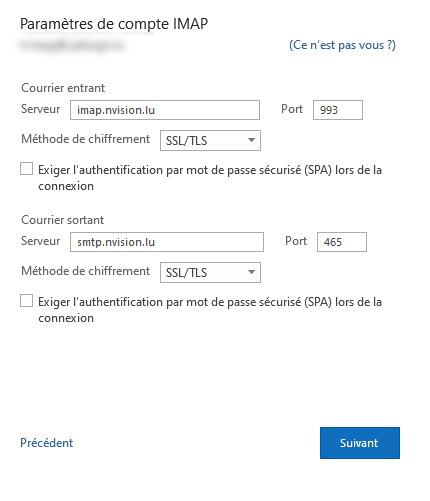Screen dimensions: 430x501
Task: Click the incoming server field imap.nvision.lu
Action: (165, 110)
